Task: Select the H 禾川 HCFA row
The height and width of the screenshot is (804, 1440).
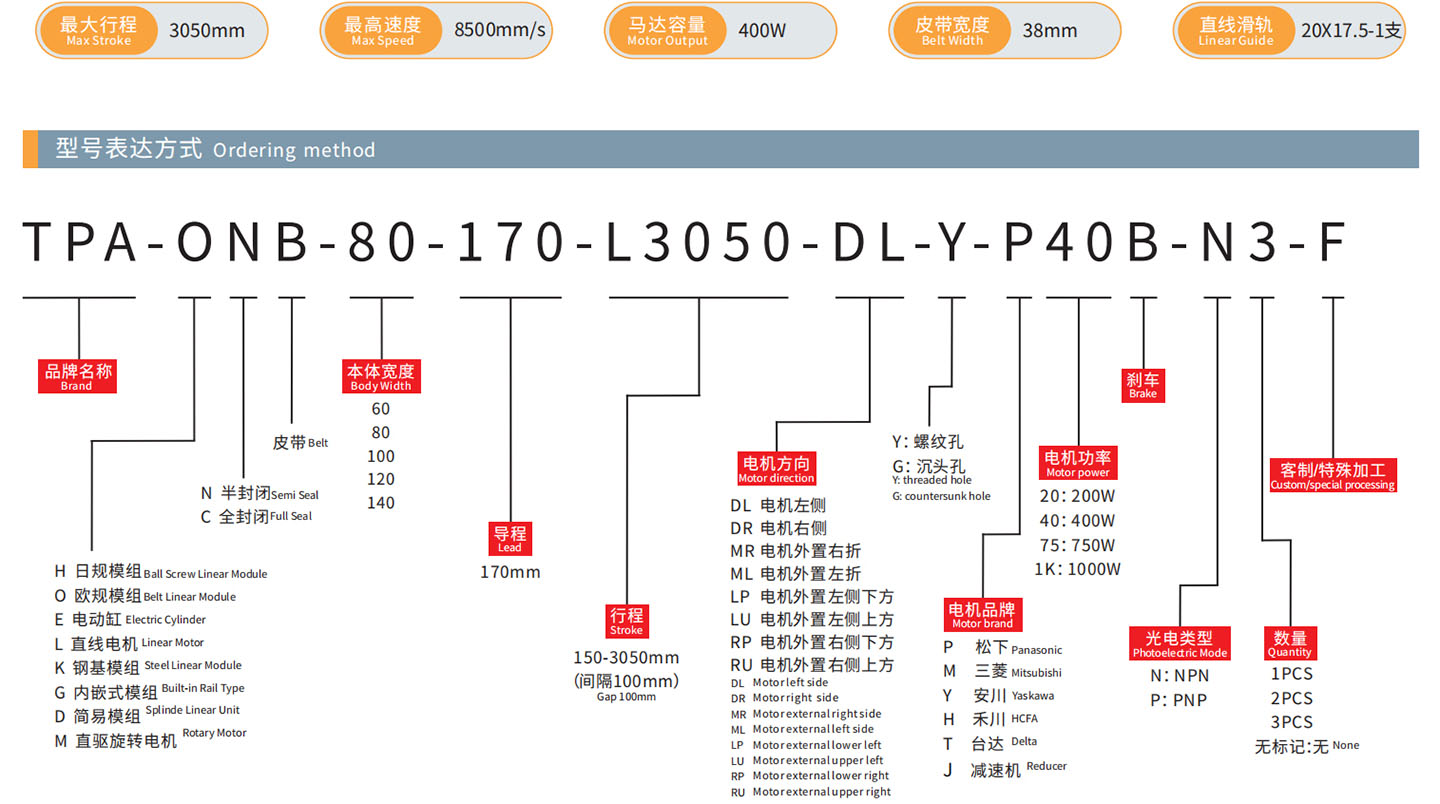Action: click(991, 719)
